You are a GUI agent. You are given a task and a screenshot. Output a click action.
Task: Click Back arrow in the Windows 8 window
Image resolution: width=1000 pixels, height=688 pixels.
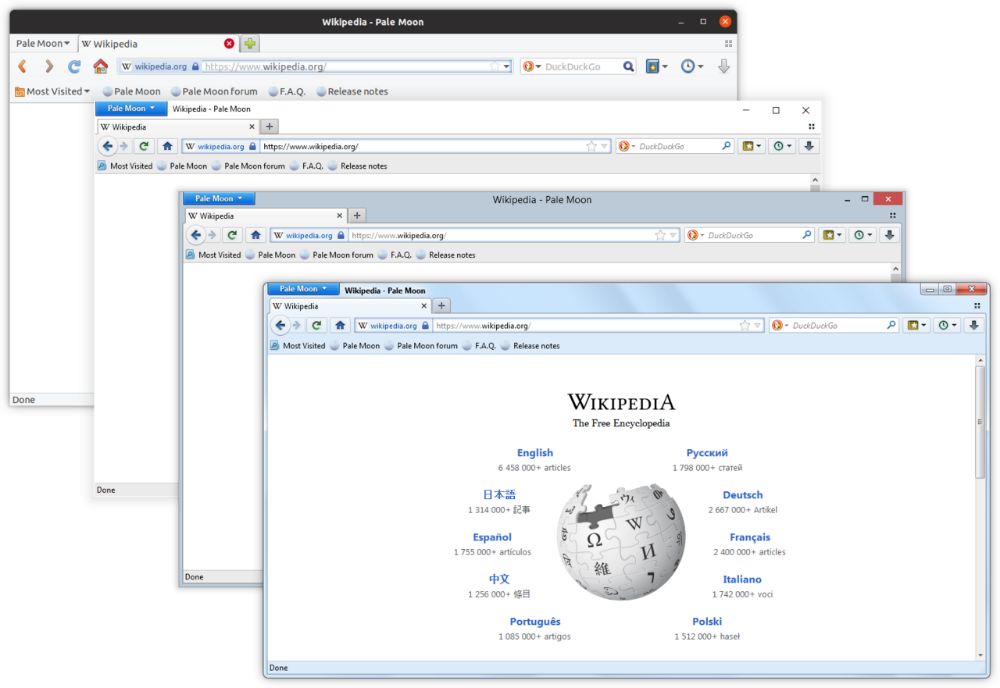(196, 235)
